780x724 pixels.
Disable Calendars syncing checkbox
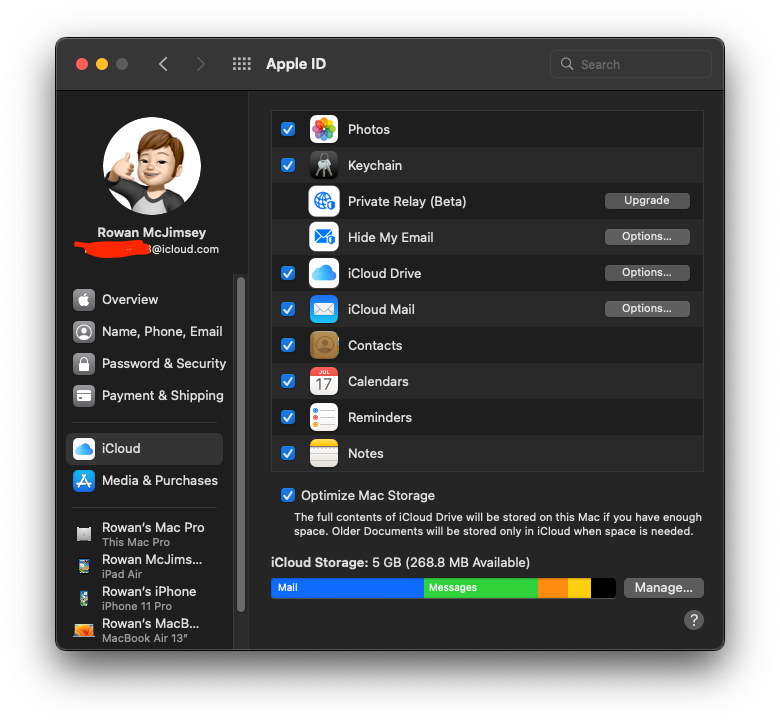288,381
